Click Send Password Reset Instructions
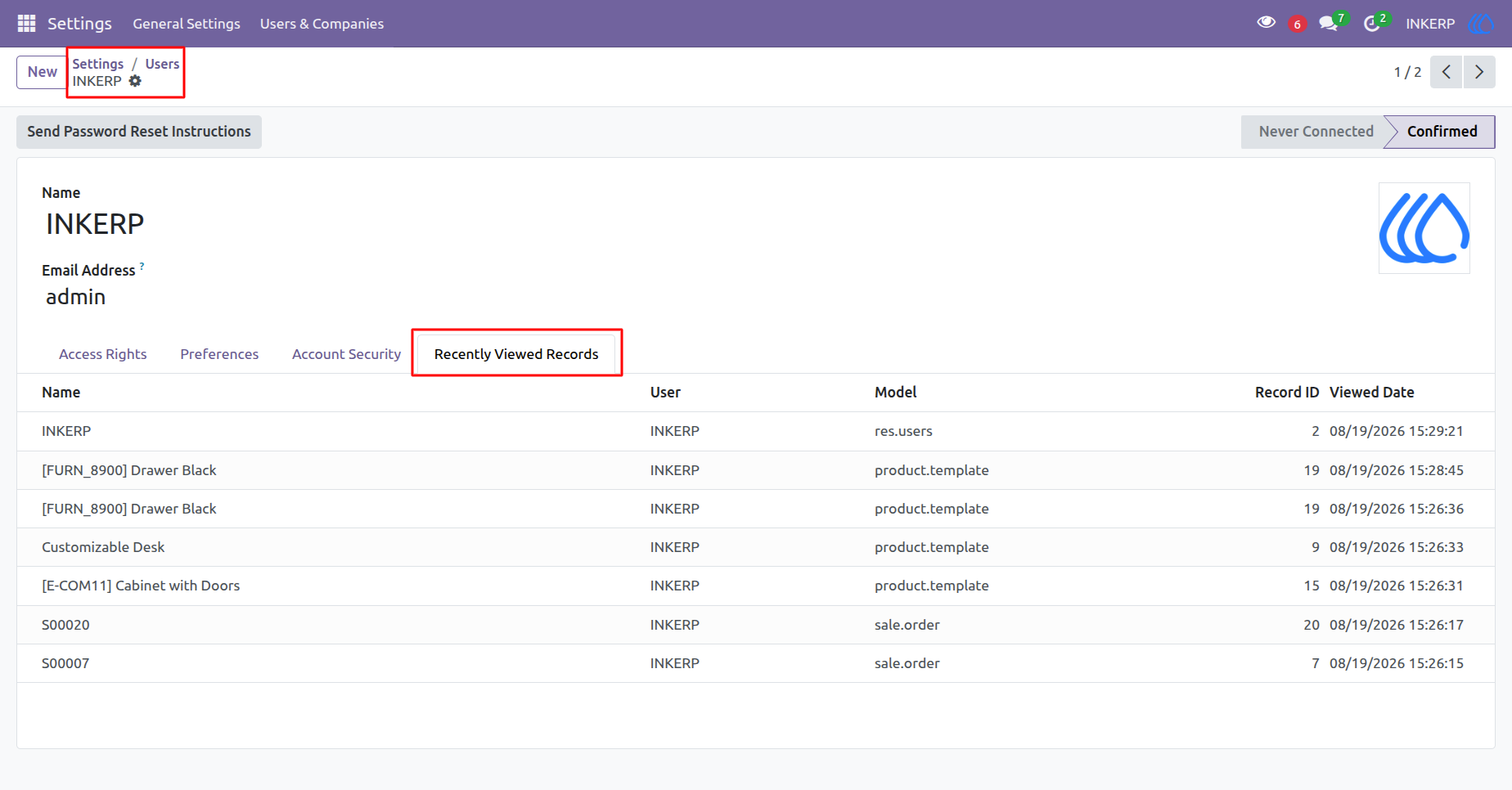The image size is (1512, 790). [139, 132]
